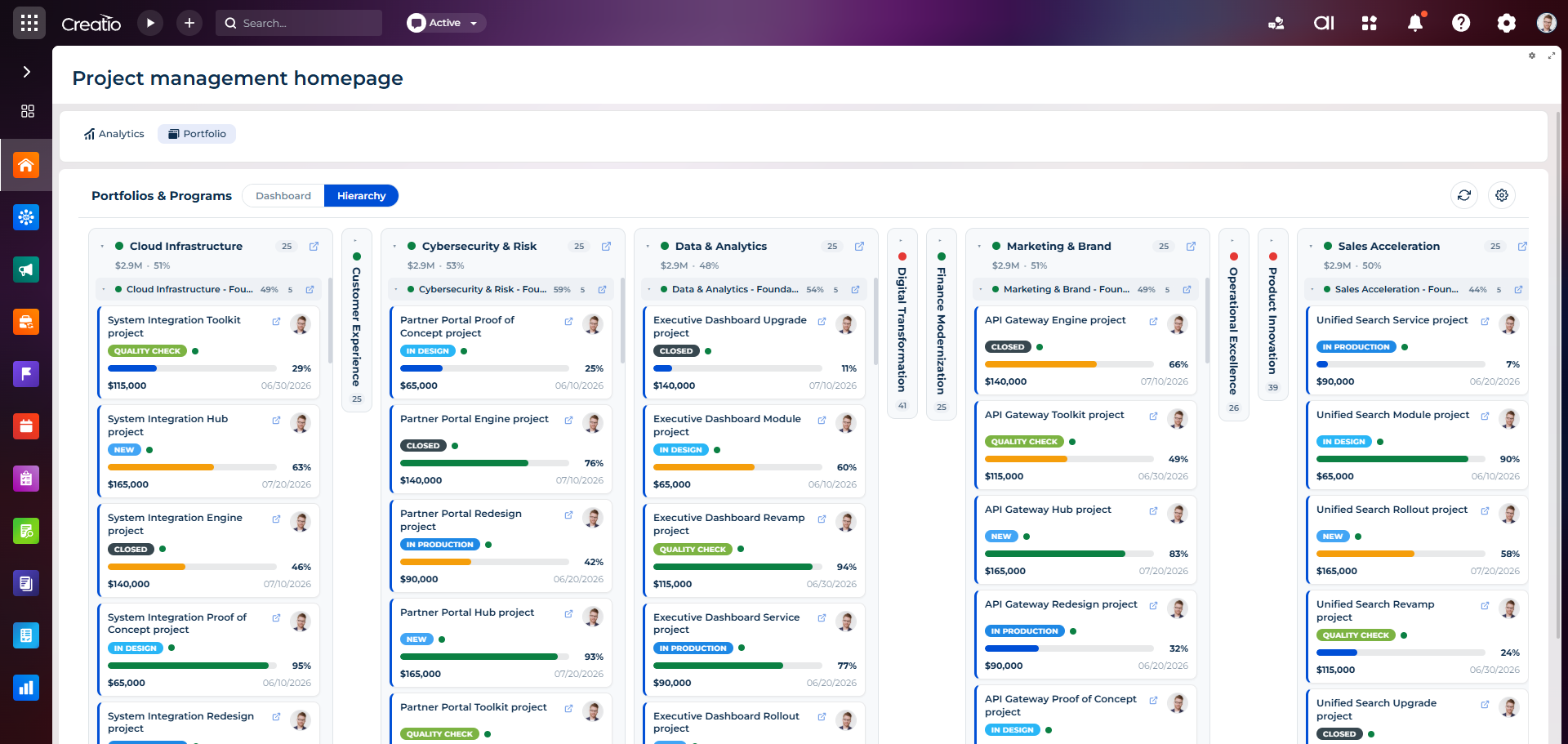Open system settings gear in top bar
This screenshot has width=1568, height=744.
tap(1507, 23)
